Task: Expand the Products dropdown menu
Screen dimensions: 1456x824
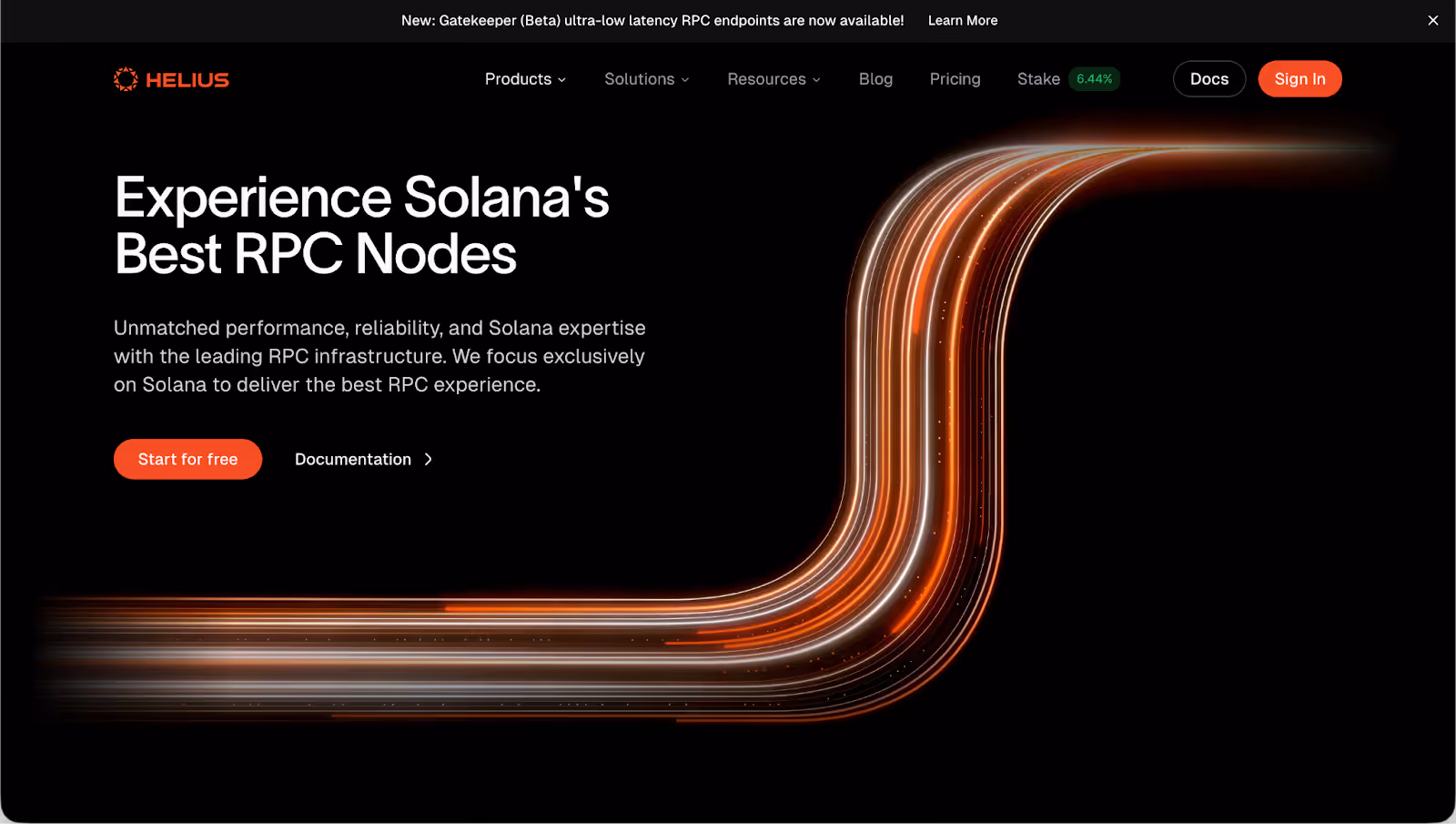Action: [525, 79]
